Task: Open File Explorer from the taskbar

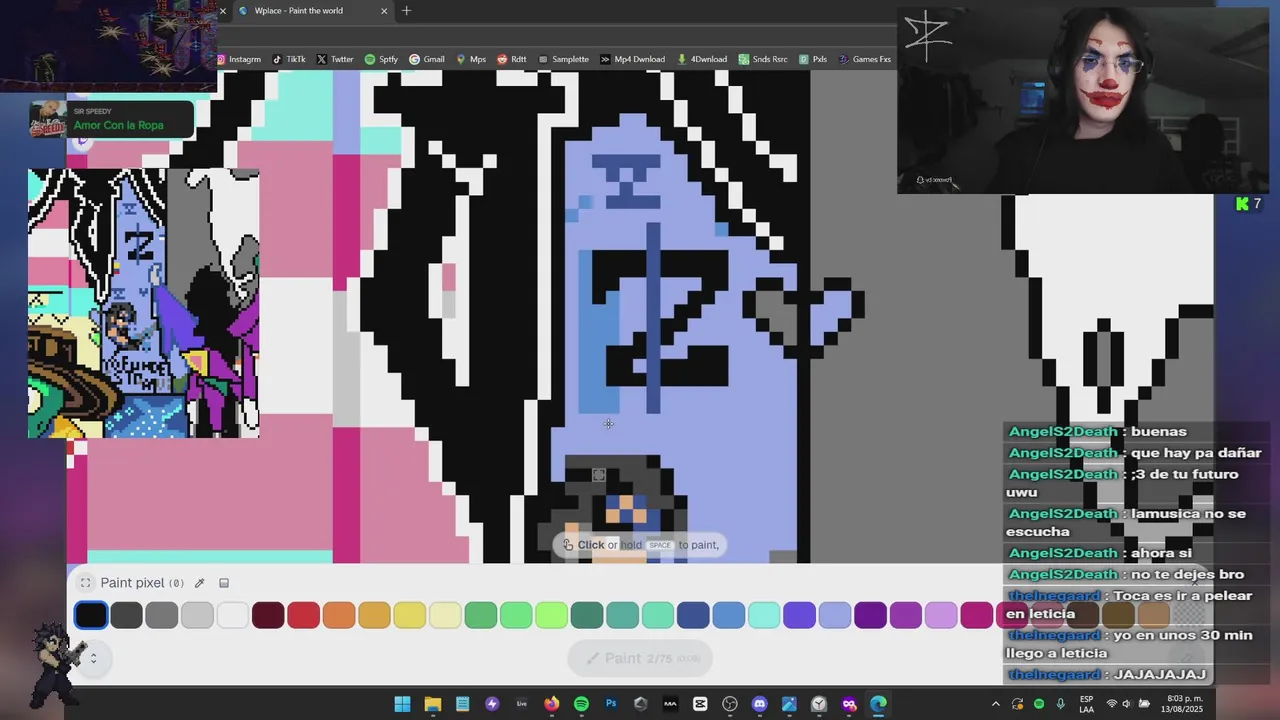Action: pyautogui.click(x=433, y=704)
